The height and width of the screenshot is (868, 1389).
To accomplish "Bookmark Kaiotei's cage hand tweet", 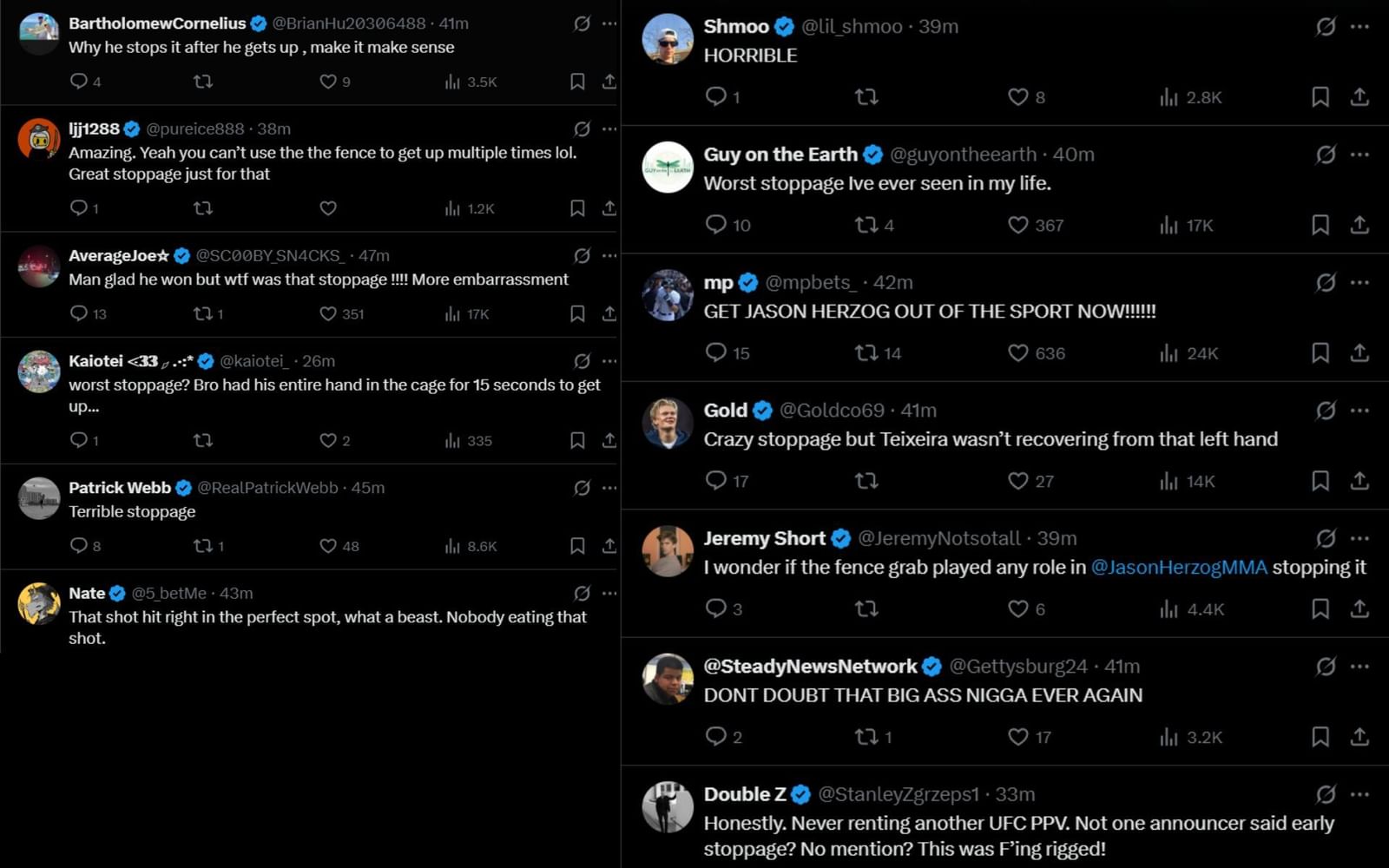I will click(x=577, y=440).
